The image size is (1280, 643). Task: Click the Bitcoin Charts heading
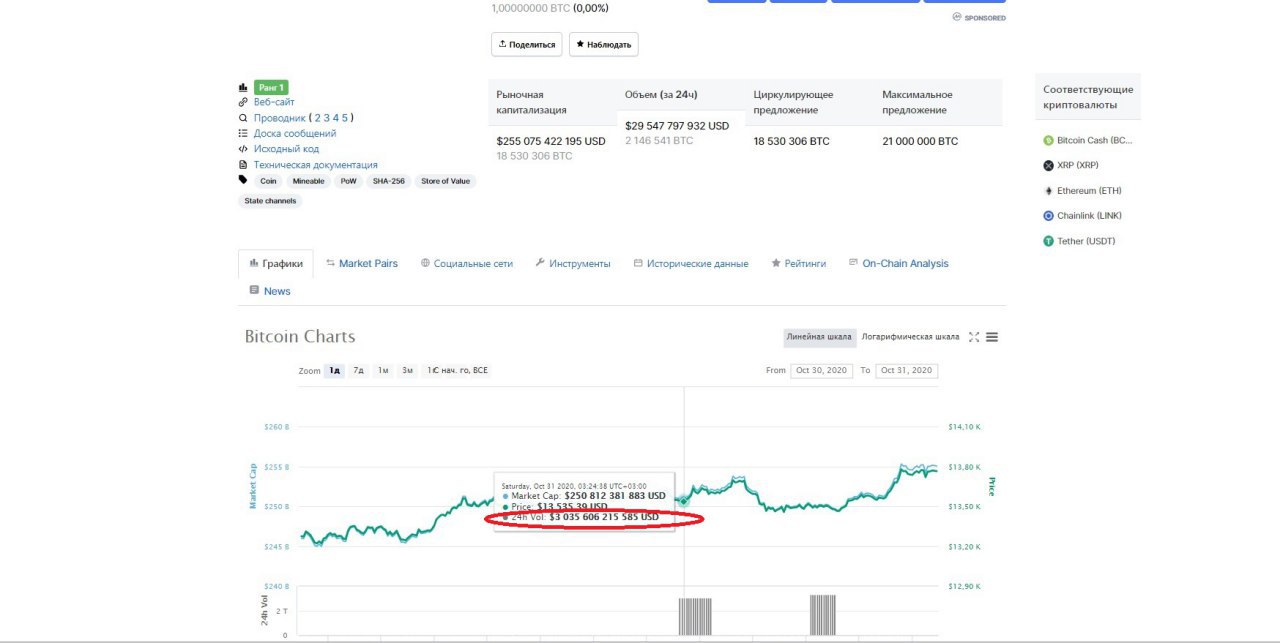click(x=300, y=337)
